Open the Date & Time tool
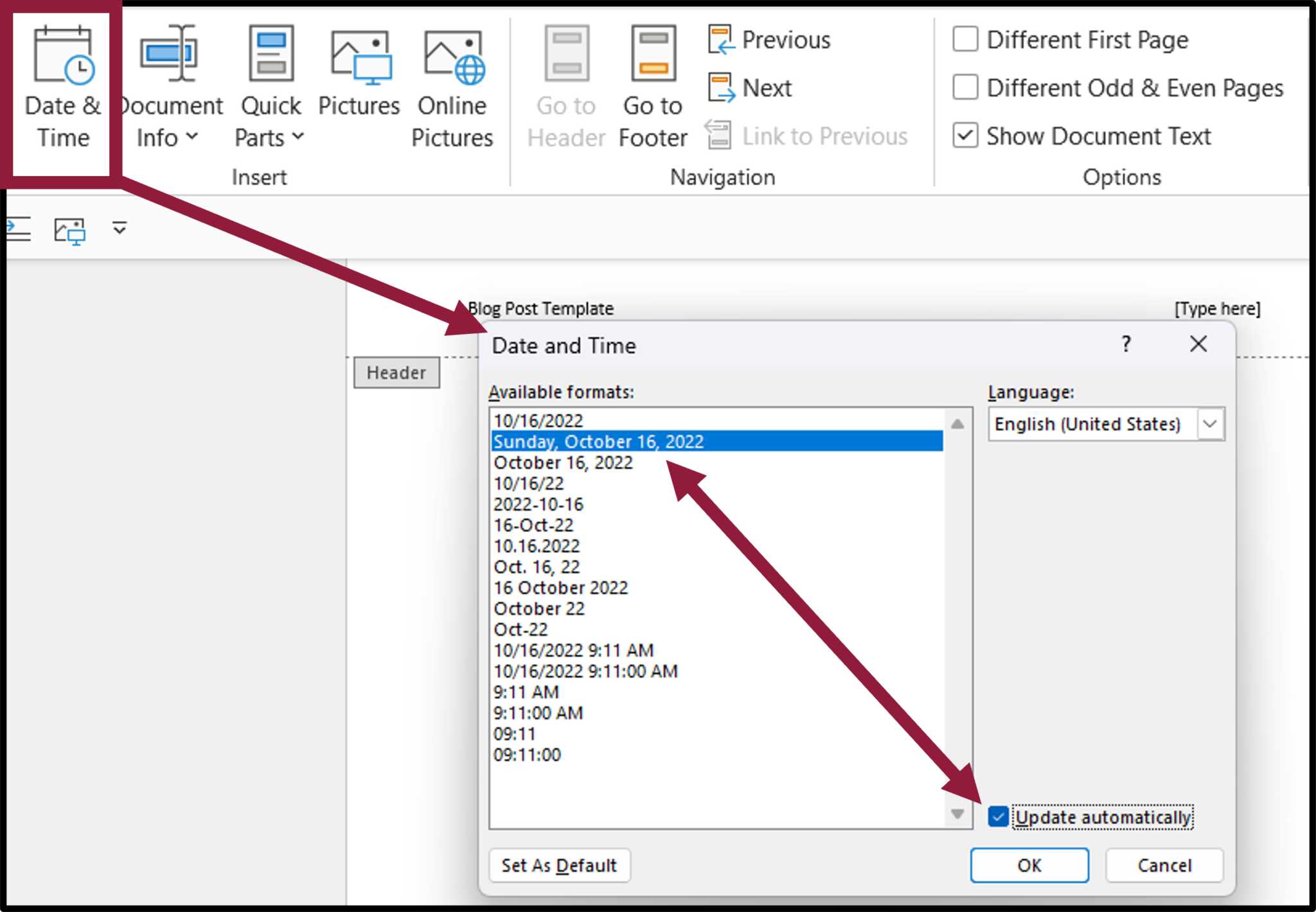 (62, 87)
